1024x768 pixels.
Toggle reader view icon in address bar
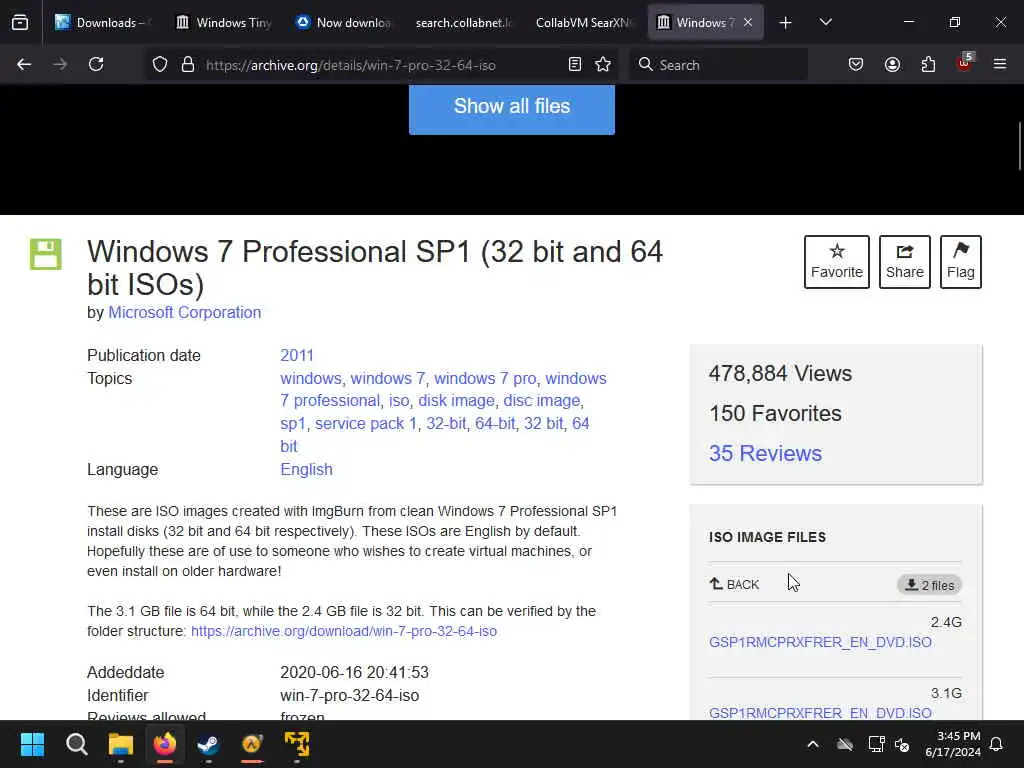tap(575, 65)
